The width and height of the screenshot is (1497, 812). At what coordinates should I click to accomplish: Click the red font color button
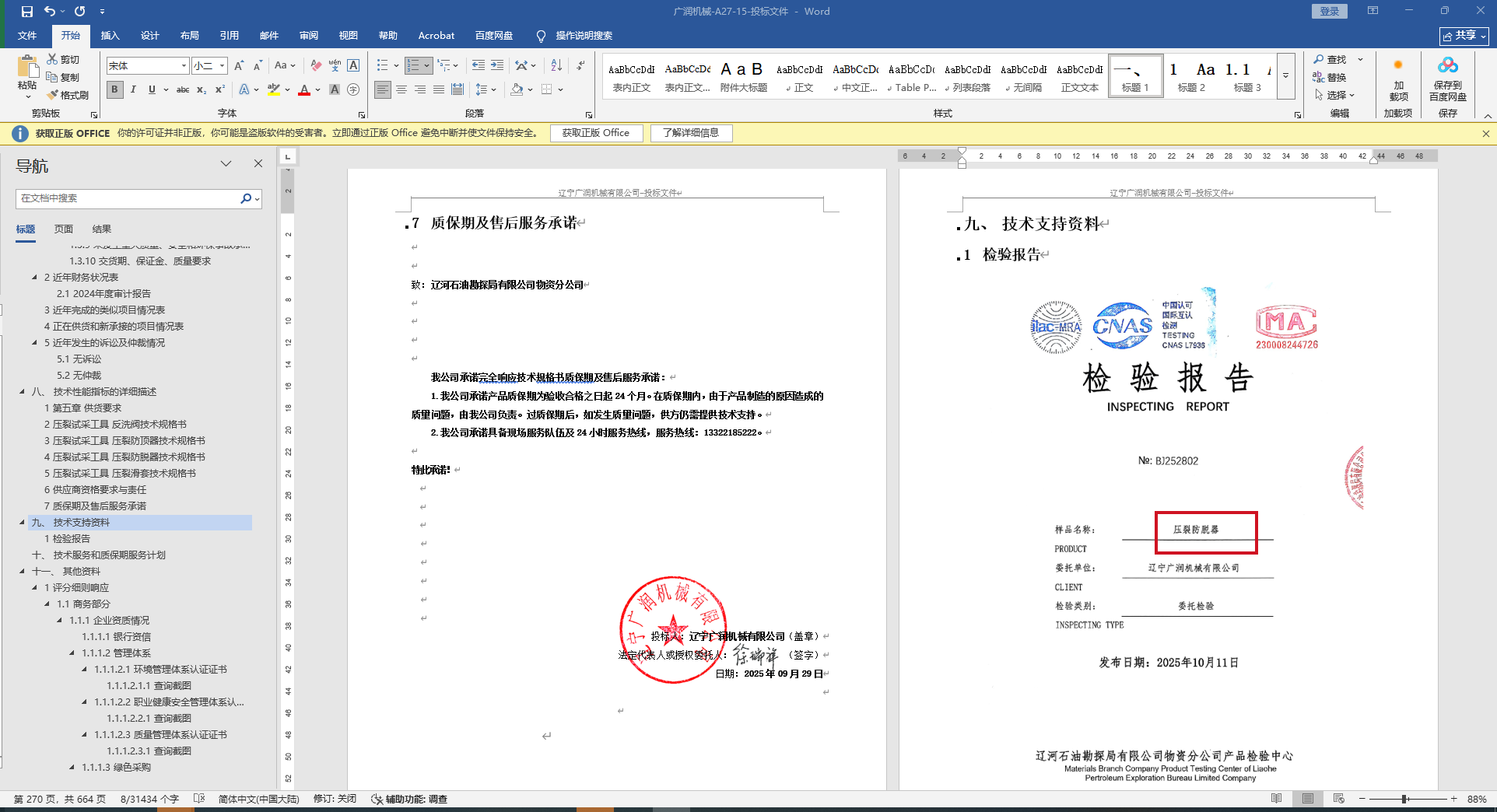pyautogui.click(x=304, y=89)
